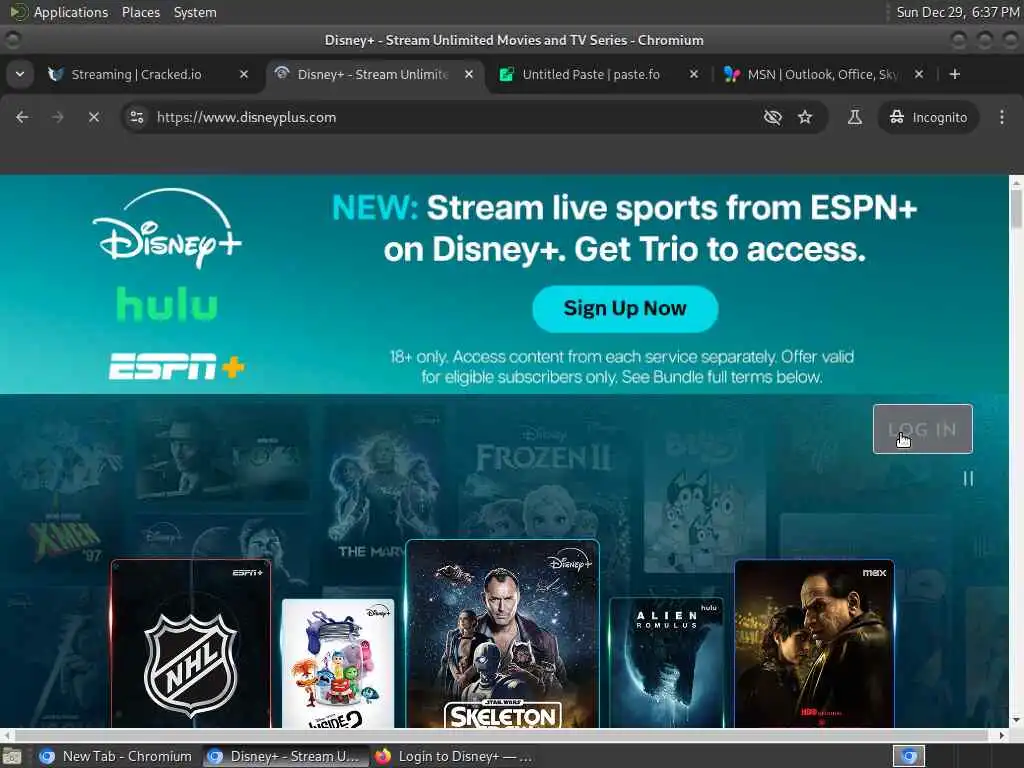Click the scroll left arrow on the horizontal scrollbar
The width and height of the screenshot is (1024, 768).
[x=7, y=735]
